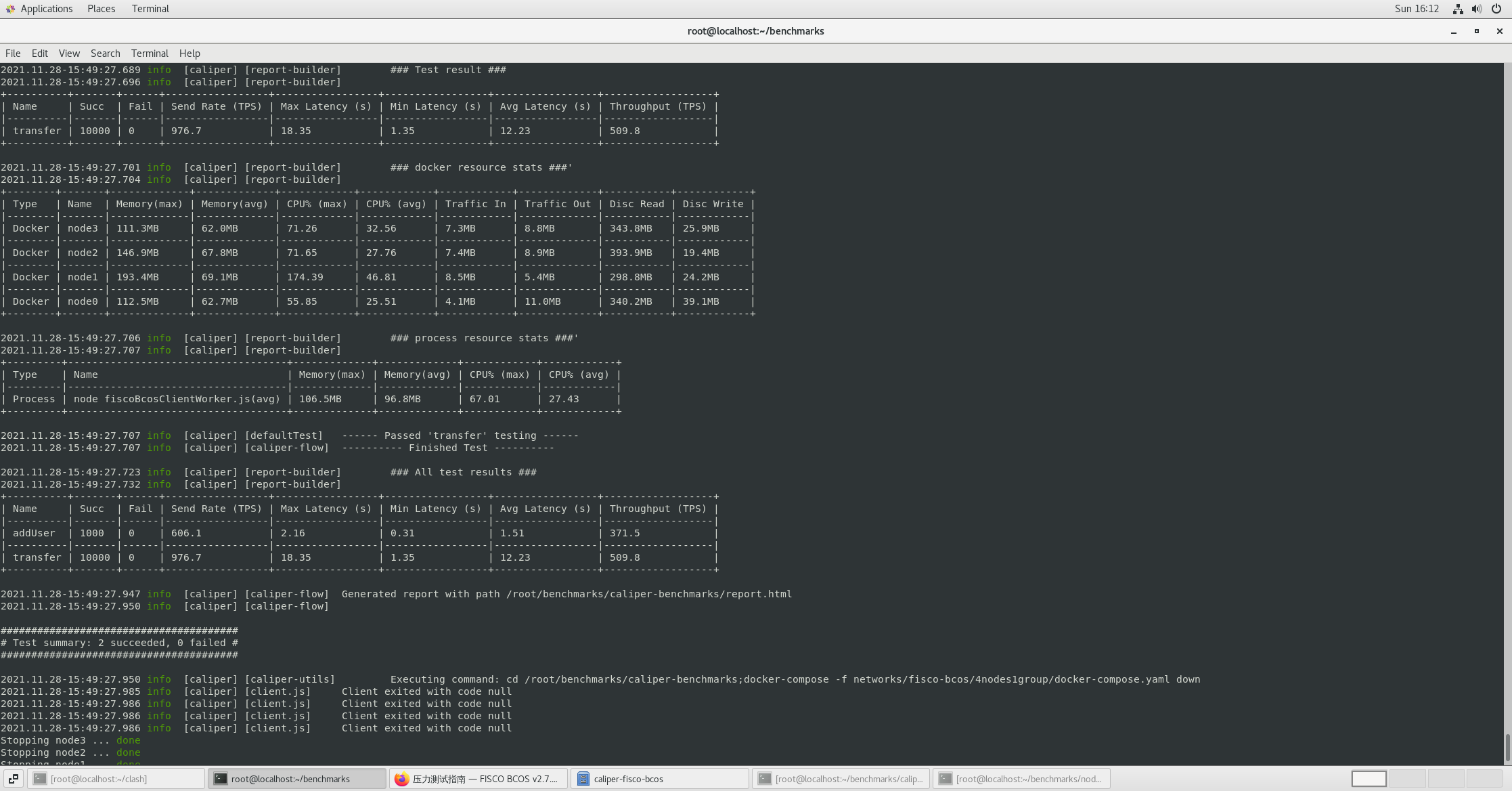Switch to benchmarks/calip... terminal taskbar button
The image size is (1512, 791).
click(x=841, y=779)
